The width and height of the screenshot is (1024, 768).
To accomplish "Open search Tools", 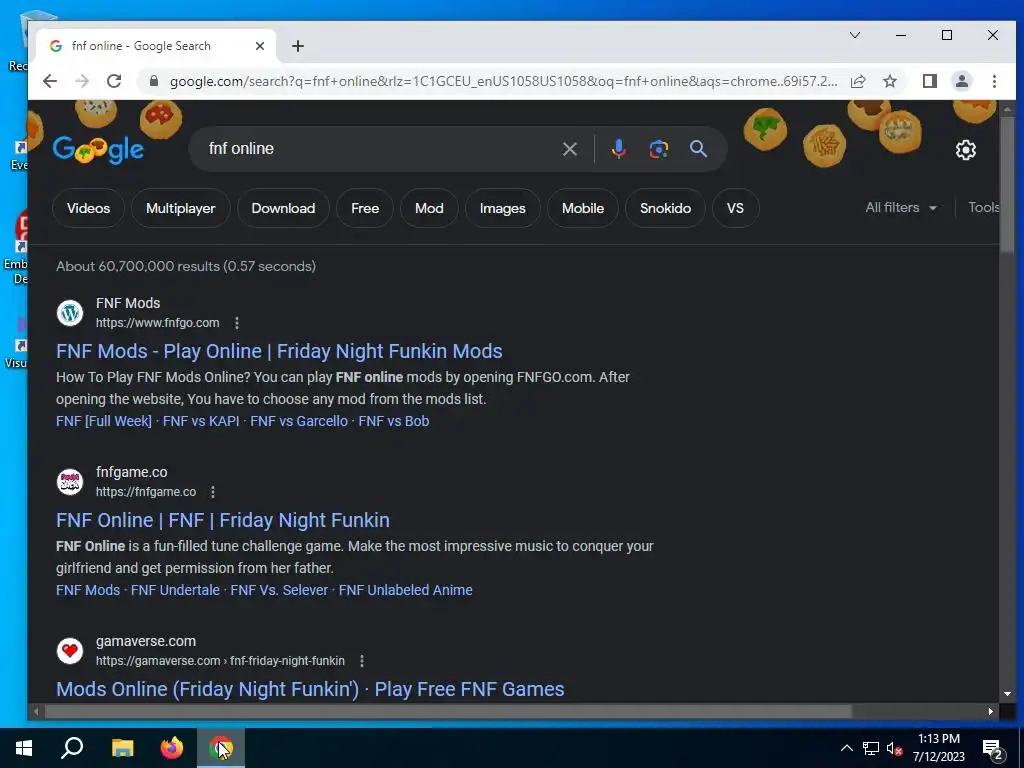I will (x=983, y=208).
